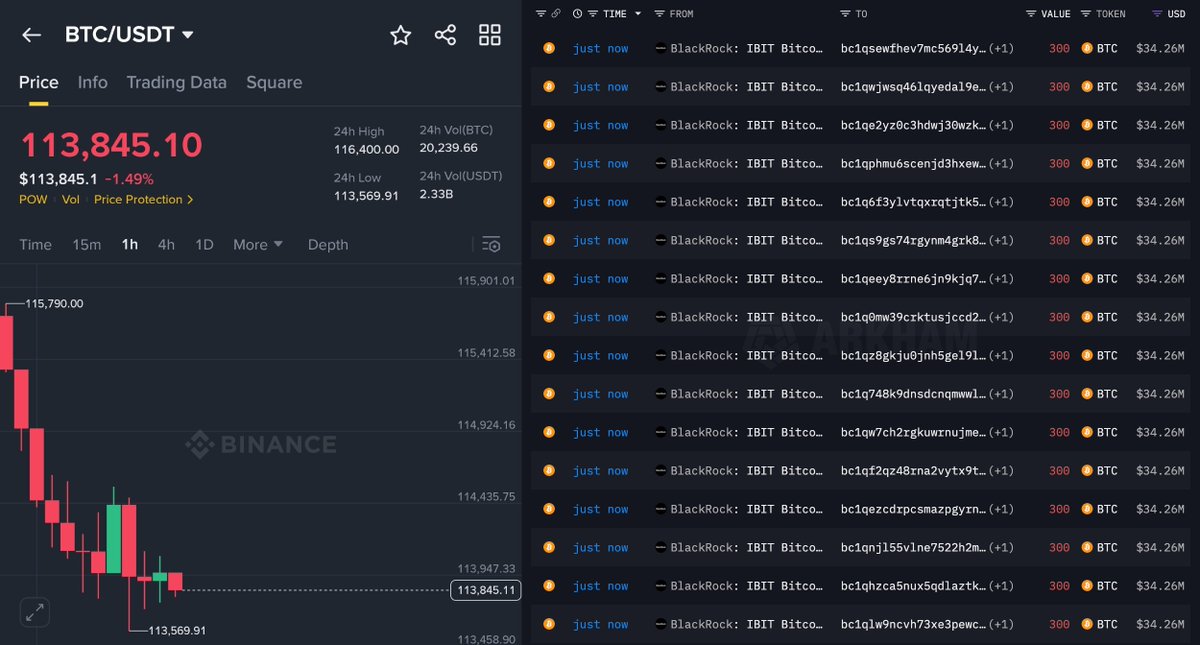Select the Time chart interval
The width and height of the screenshot is (1200, 645).
35,245
